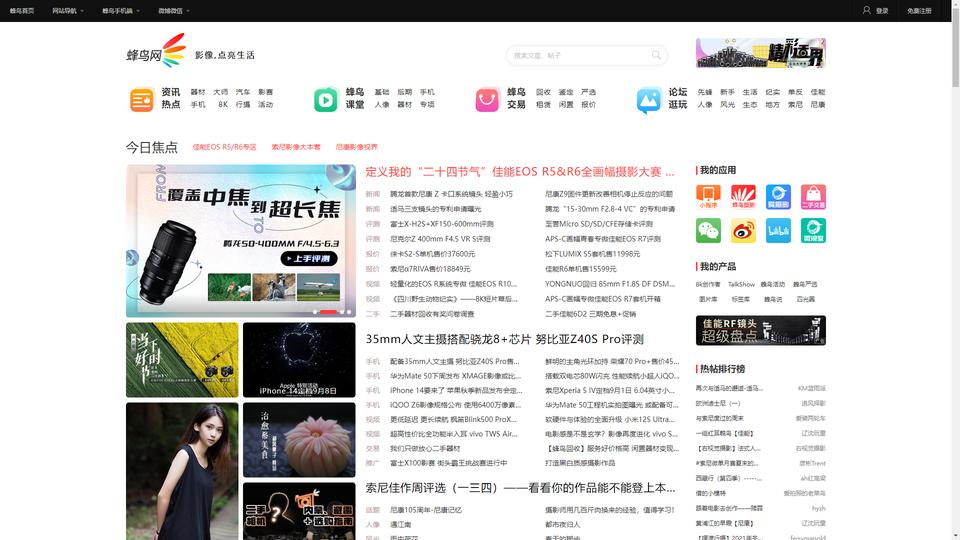Expand the 微博微信 dropdown
The image size is (960, 540).
pyautogui.click(x=174, y=10)
